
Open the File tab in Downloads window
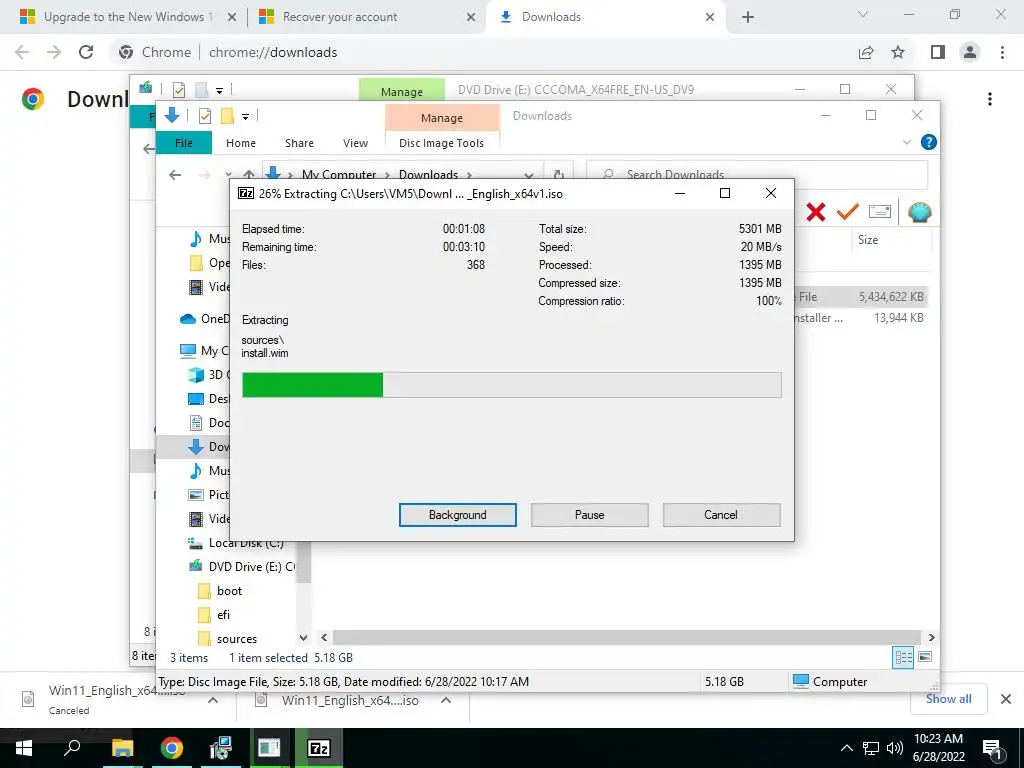(184, 143)
